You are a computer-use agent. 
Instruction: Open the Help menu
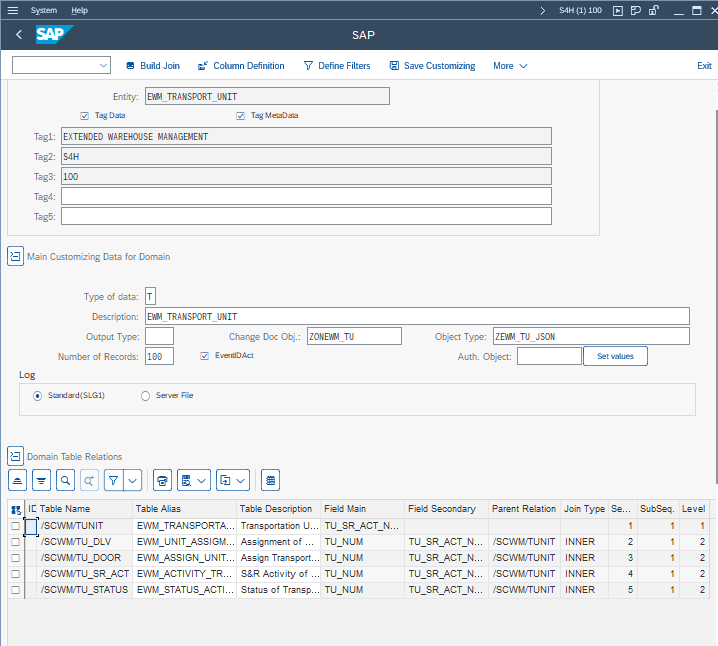(79, 10)
